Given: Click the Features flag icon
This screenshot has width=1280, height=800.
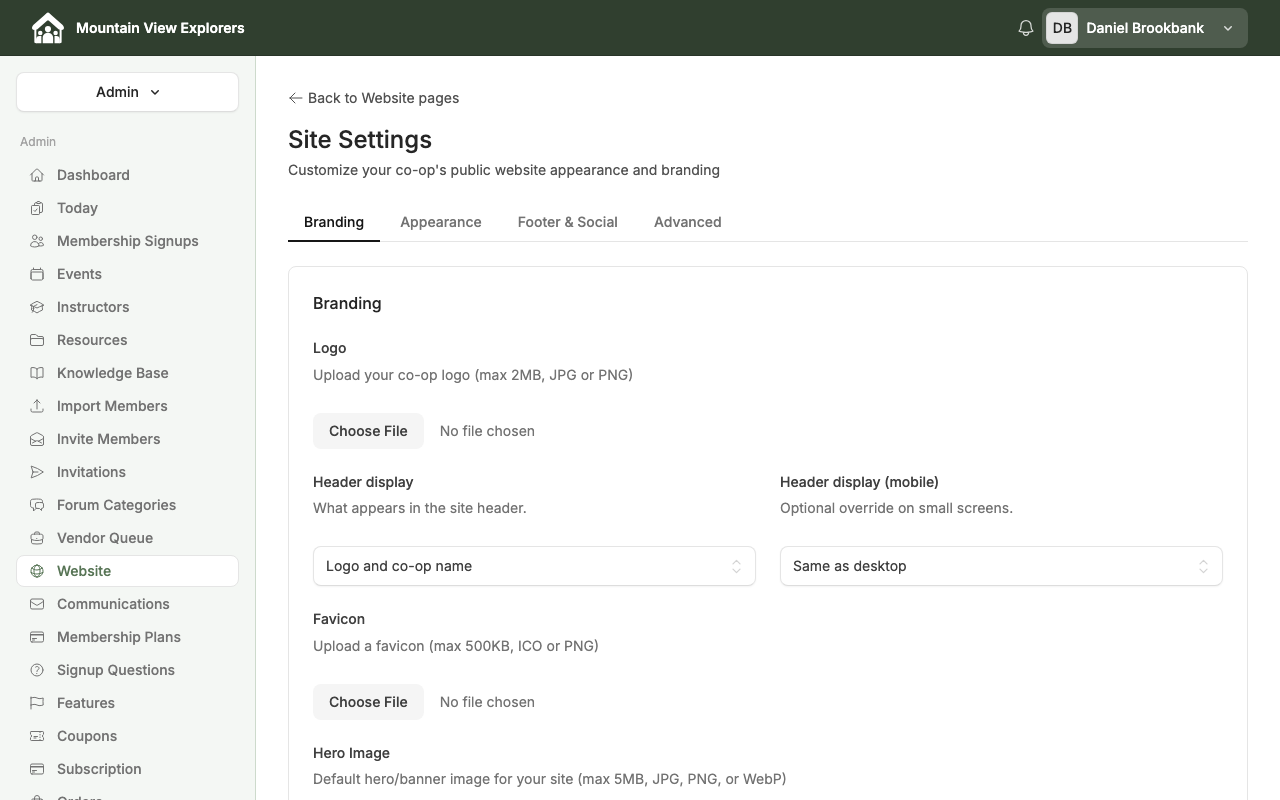Looking at the screenshot, I should pyautogui.click(x=37, y=703).
